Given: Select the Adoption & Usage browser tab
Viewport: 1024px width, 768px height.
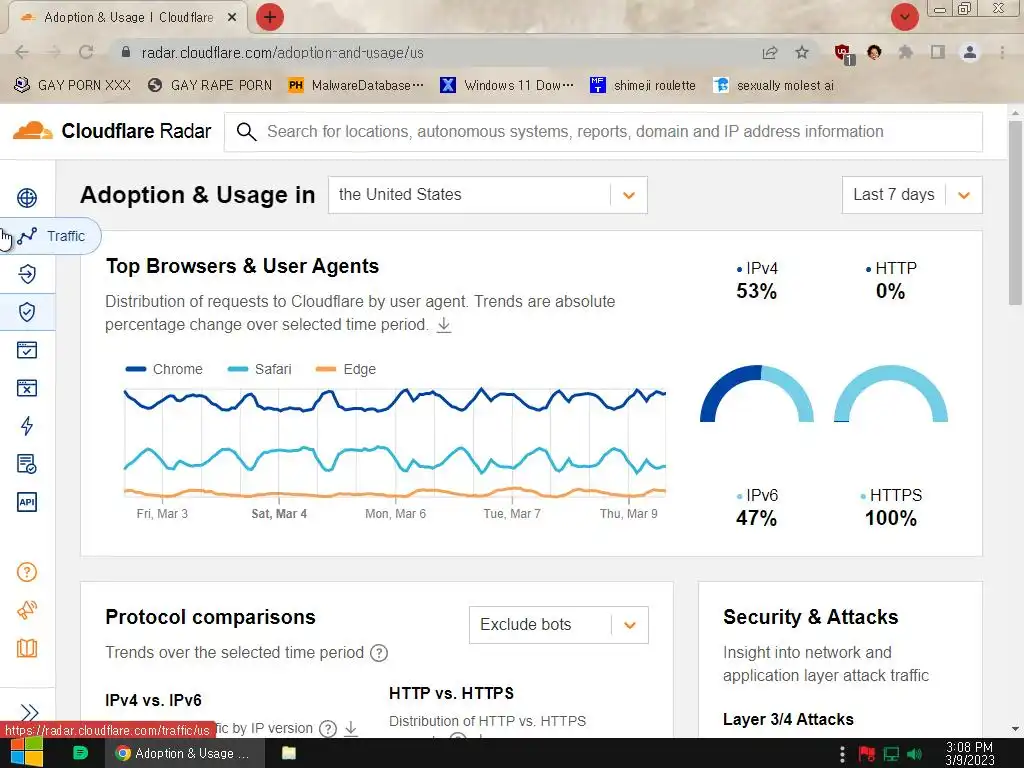Looking at the screenshot, I should (x=127, y=18).
